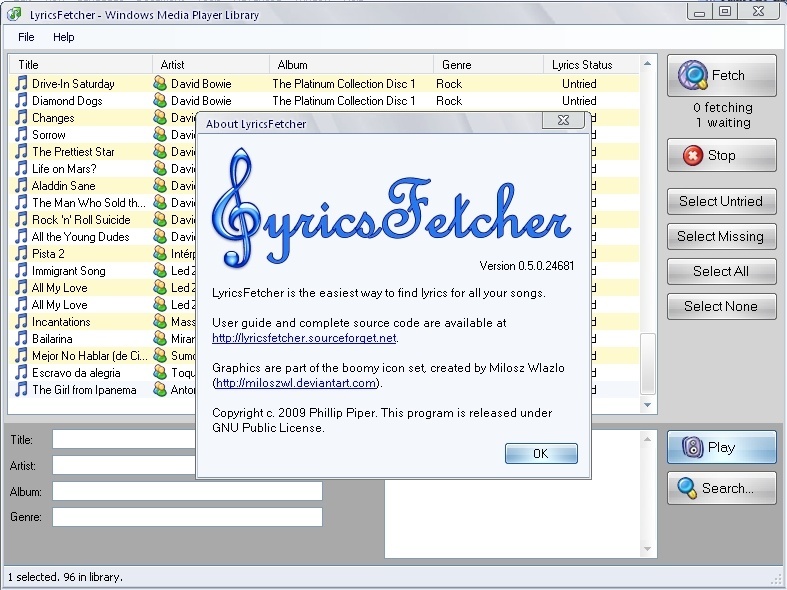Click Select Missing button

(x=721, y=236)
